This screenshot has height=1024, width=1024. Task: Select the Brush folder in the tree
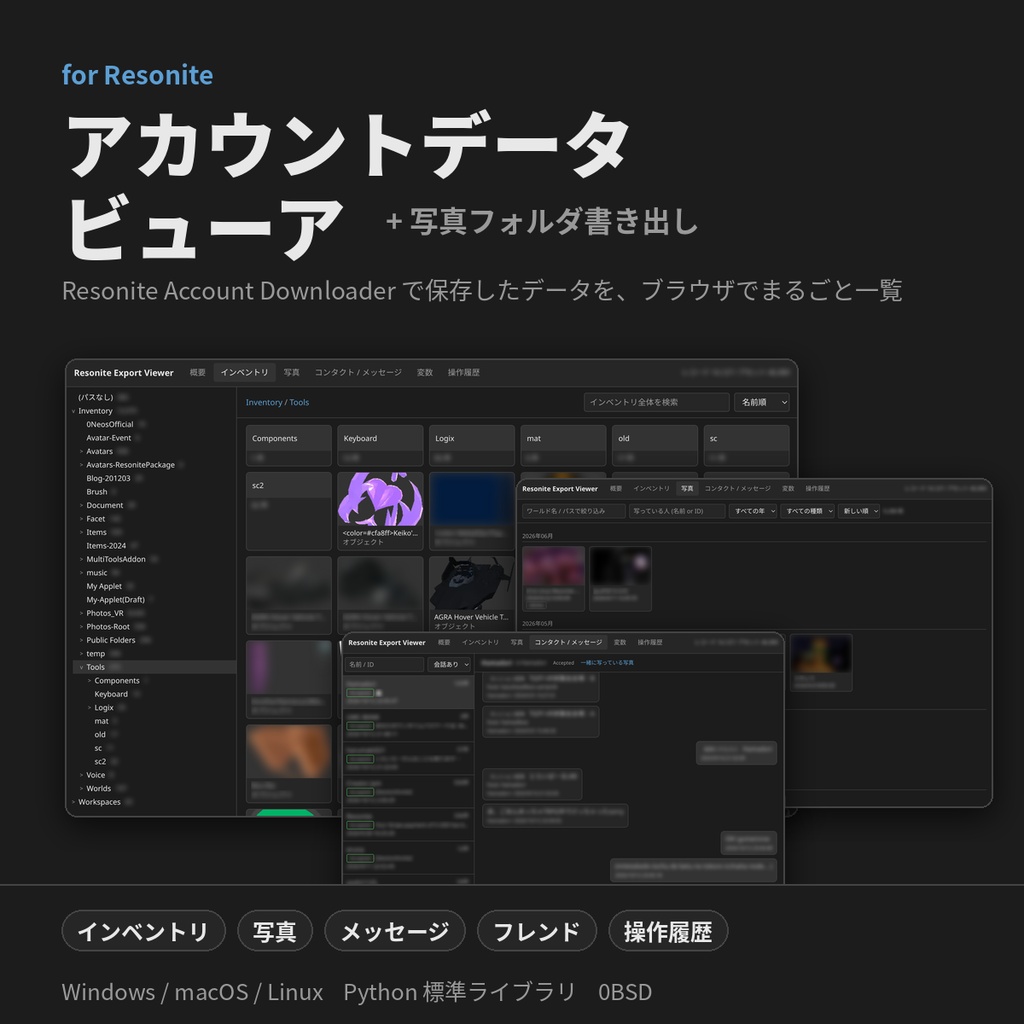[97, 492]
